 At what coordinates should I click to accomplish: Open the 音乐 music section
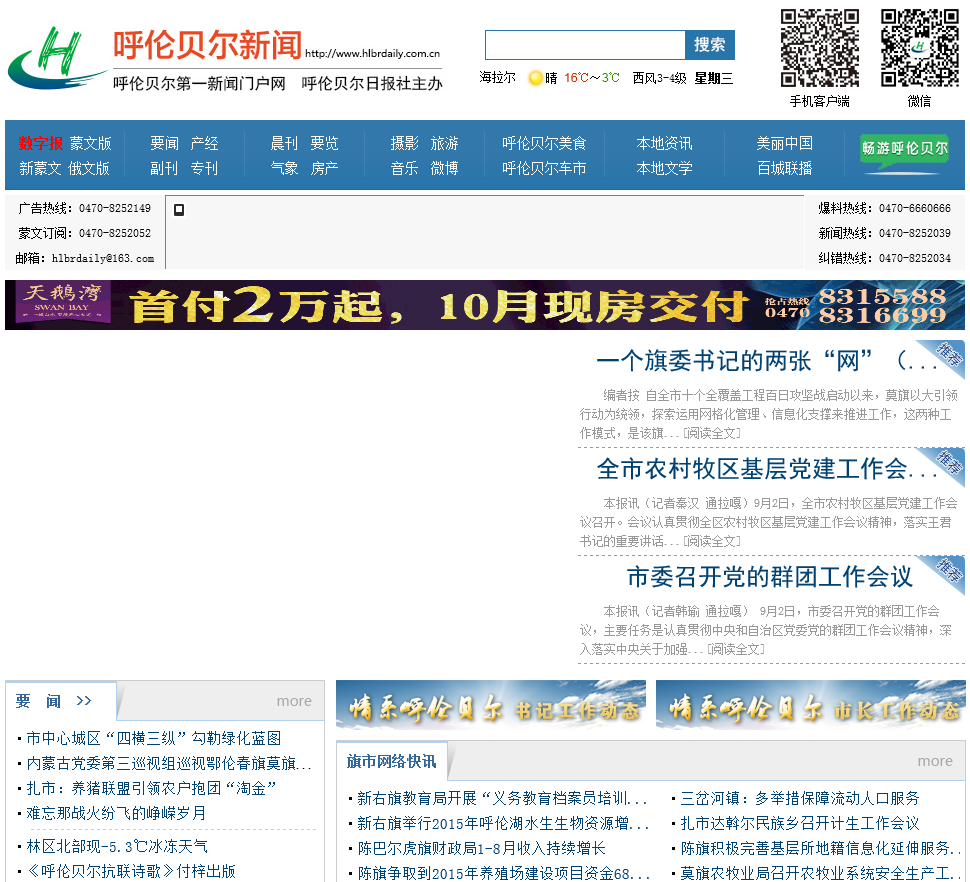click(x=405, y=168)
